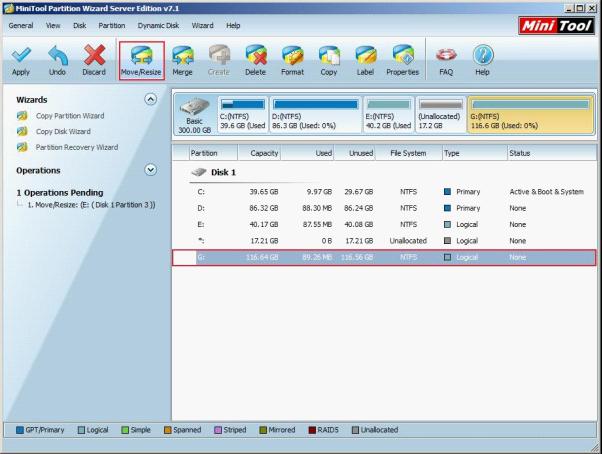Discard all pending changes

click(x=94, y=61)
